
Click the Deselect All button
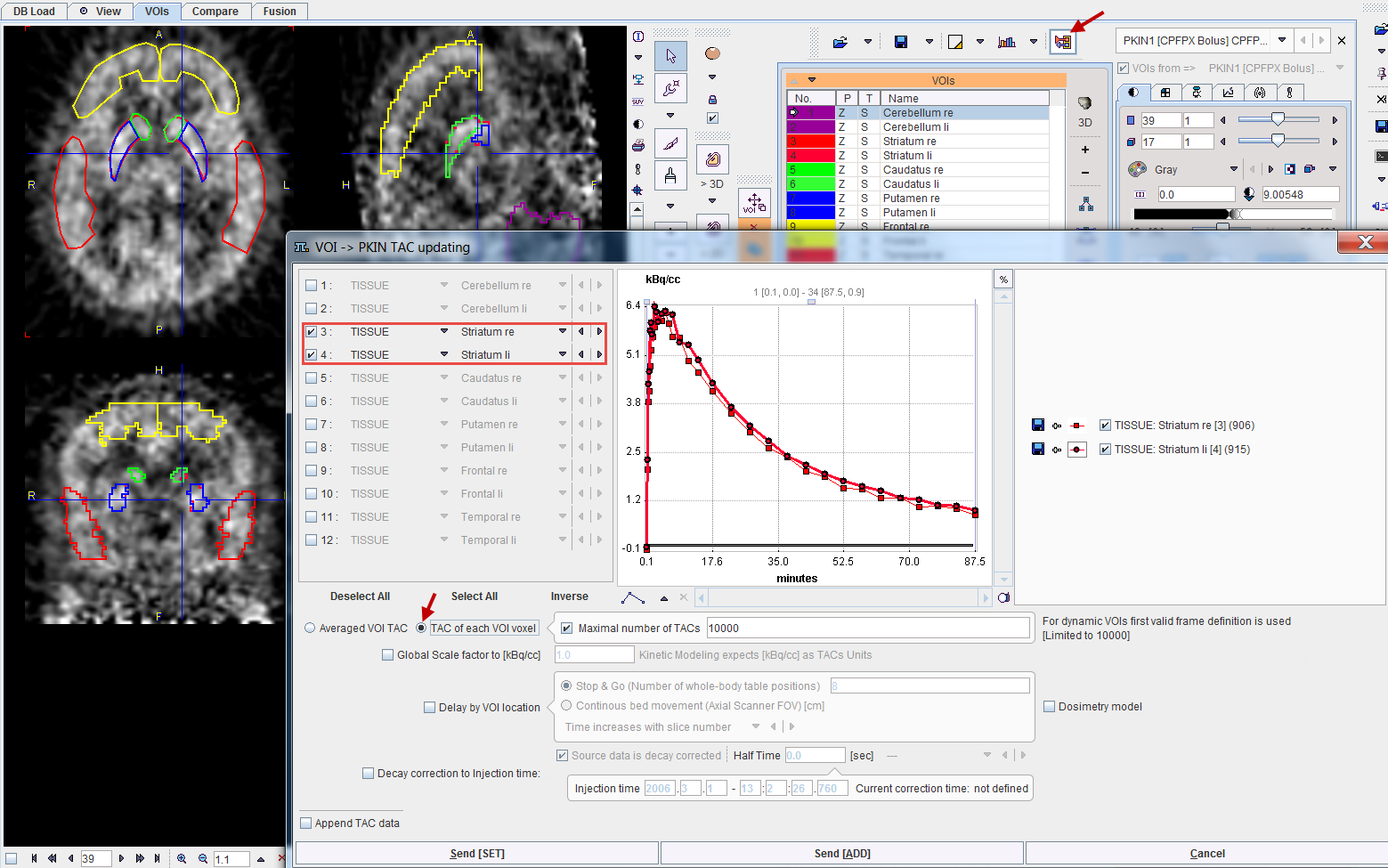point(360,596)
